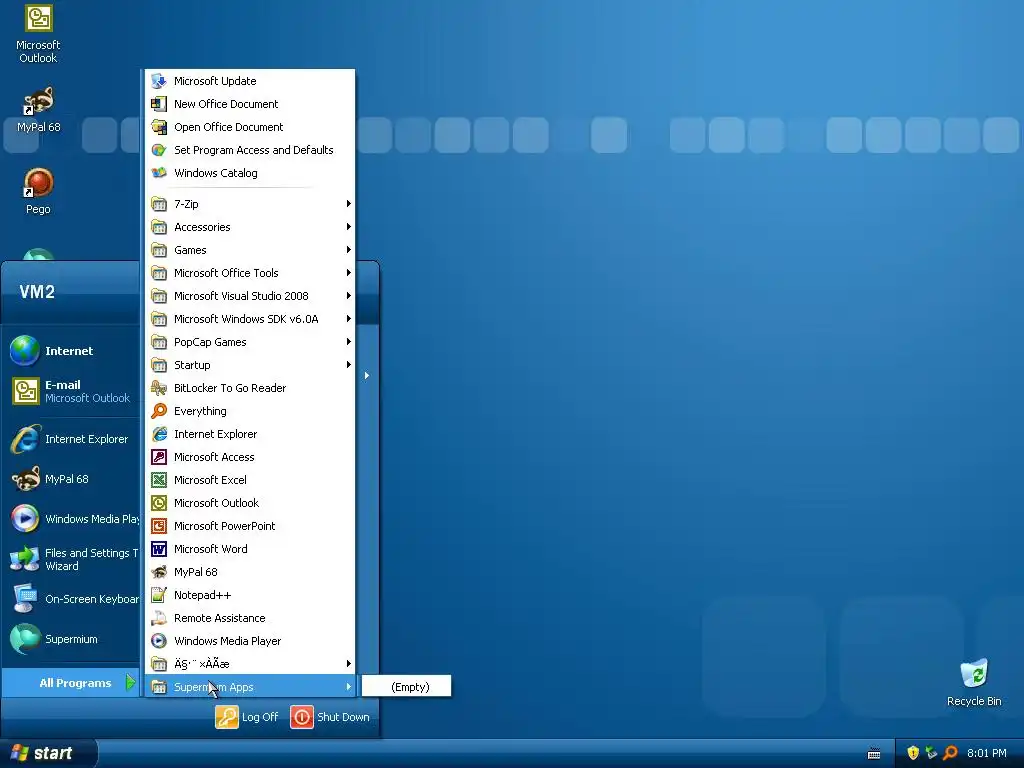Screen dimensions: 1024x768
Task: Open Pego desktop shortcut
Action: (38, 191)
